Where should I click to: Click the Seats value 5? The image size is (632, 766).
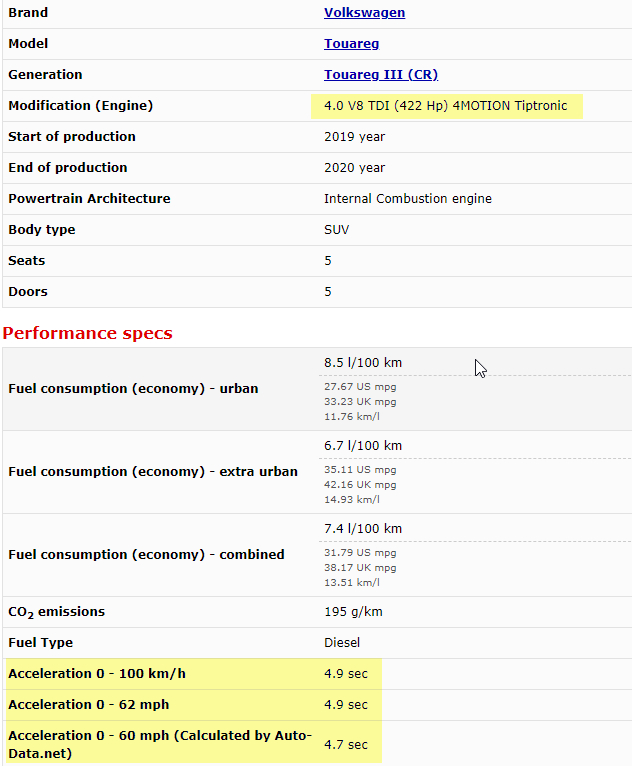pos(328,261)
